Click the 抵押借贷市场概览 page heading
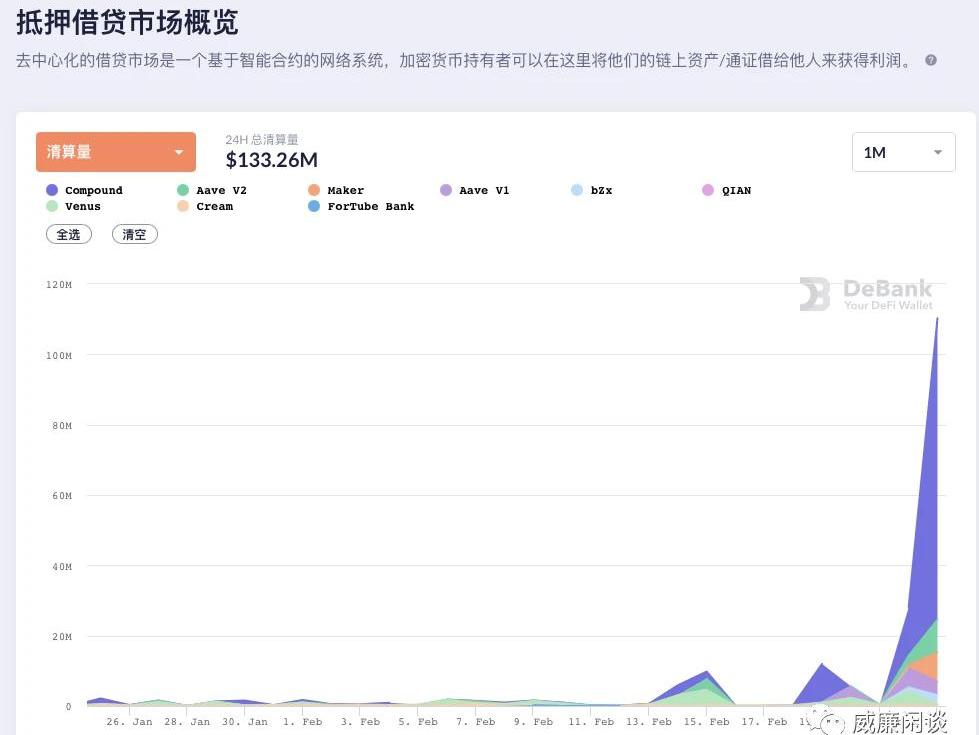 [127, 21]
